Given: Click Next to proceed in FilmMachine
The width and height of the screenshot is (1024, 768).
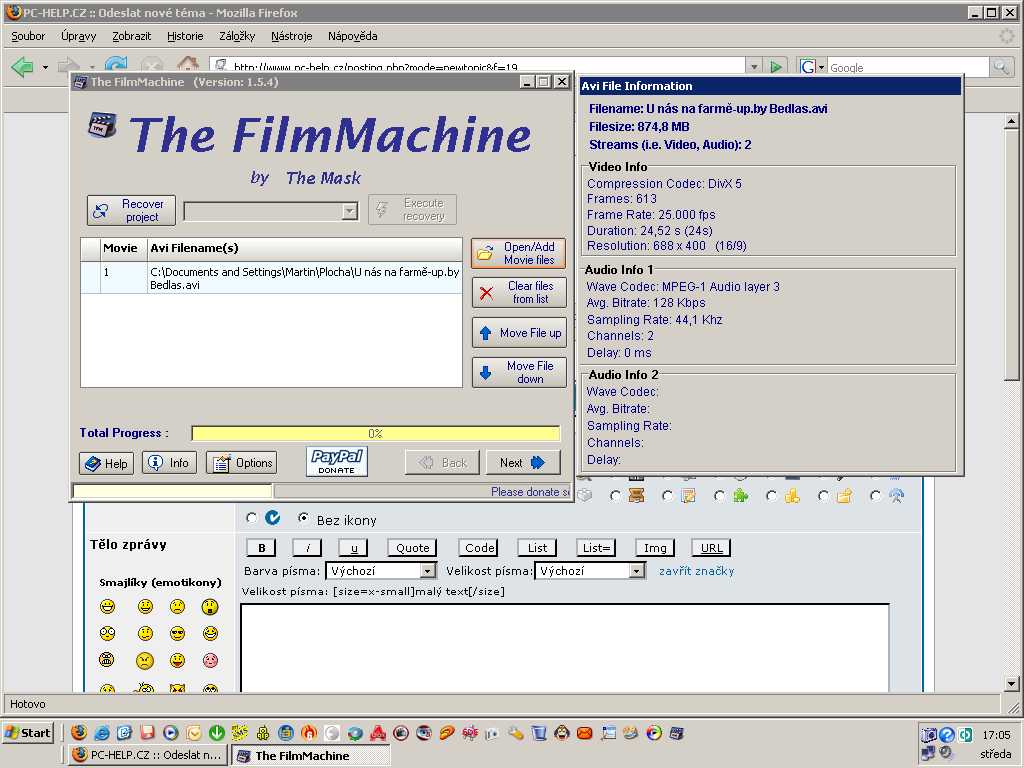Looking at the screenshot, I should pyautogui.click(x=522, y=463).
